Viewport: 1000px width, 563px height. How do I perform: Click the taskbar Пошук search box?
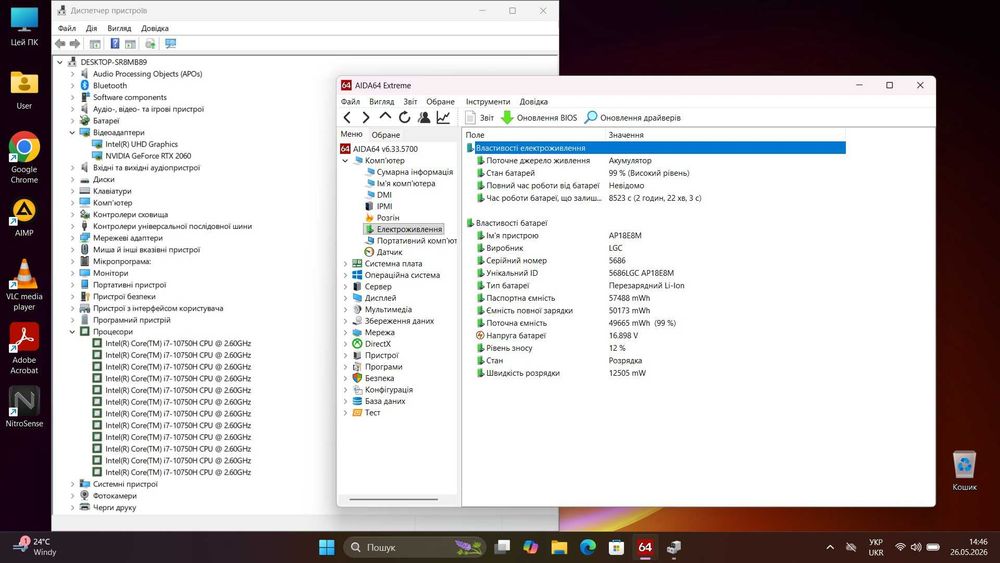click(415, 547)
